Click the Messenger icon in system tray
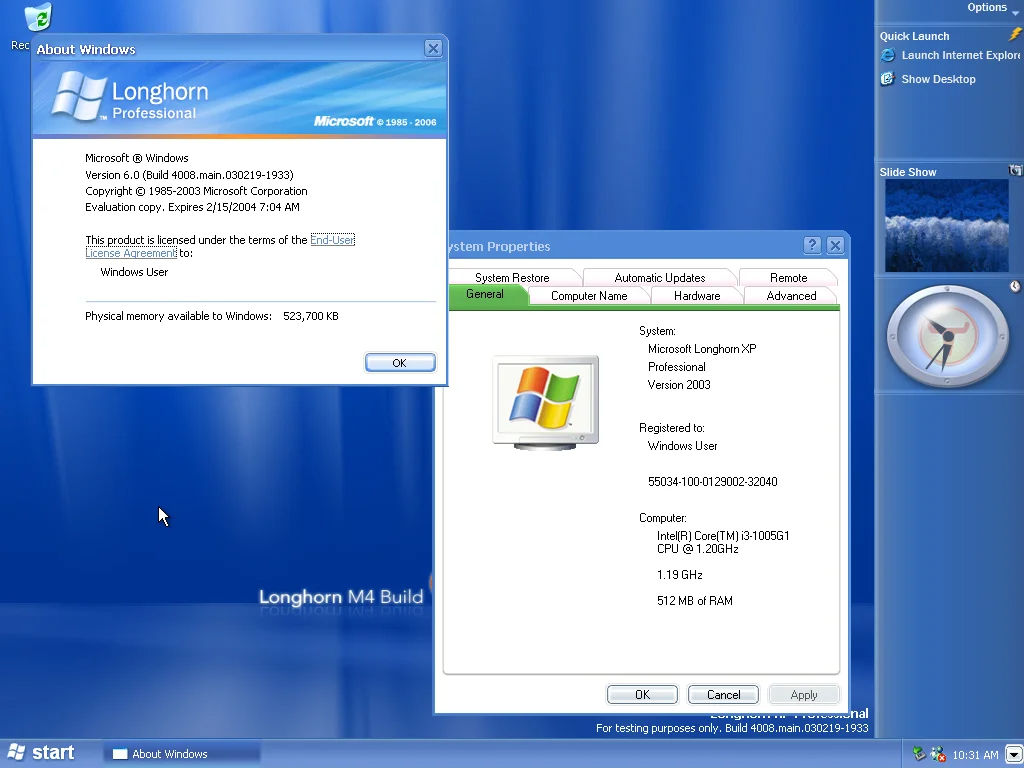1024x768 pixels. 938,753
